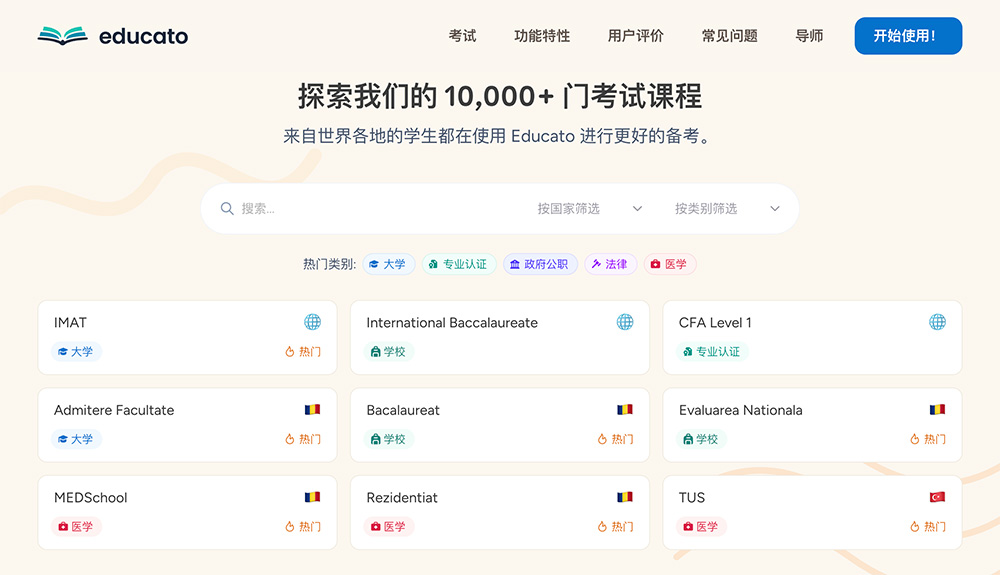Open the Rezidentiat card title
This screenshot has width=1000, height=575.
pyautogui.click(x=402, y=497)
